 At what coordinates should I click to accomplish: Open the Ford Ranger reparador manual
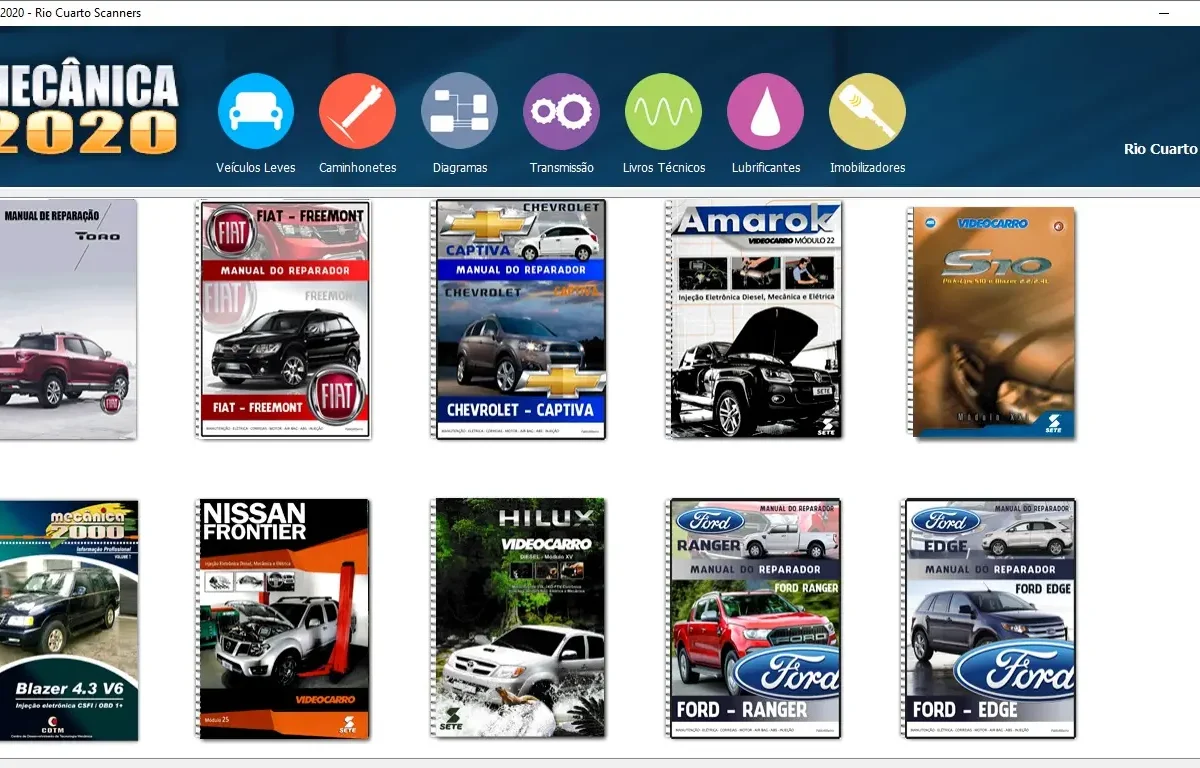pos(753,618)
